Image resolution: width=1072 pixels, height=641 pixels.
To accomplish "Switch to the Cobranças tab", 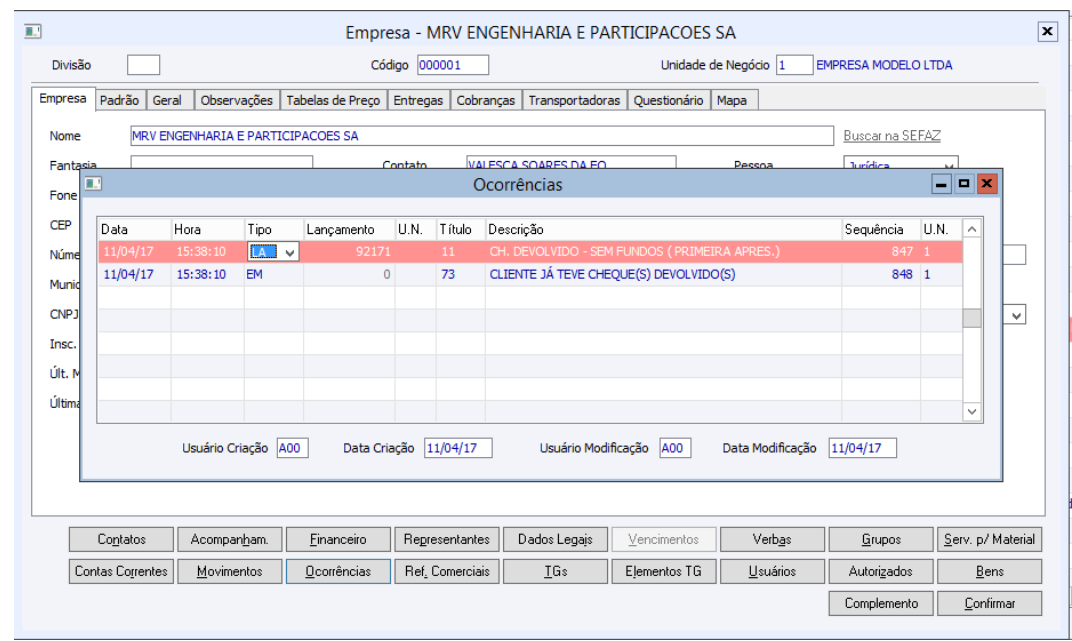I will click(485, 100).
